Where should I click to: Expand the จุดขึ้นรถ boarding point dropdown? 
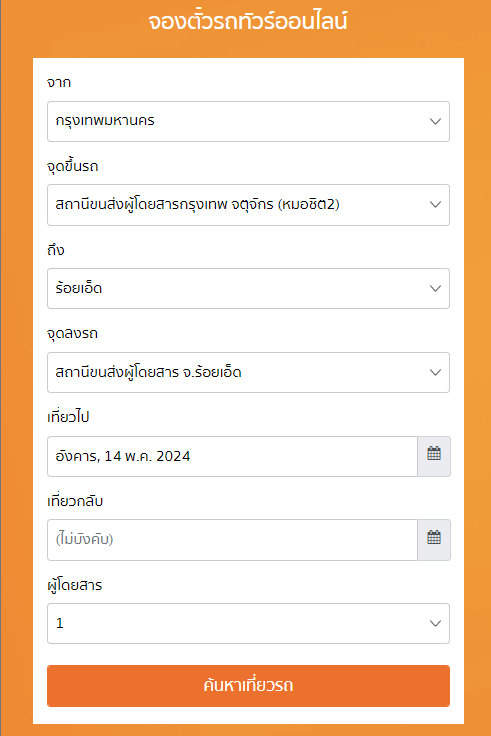coord(248,205)
